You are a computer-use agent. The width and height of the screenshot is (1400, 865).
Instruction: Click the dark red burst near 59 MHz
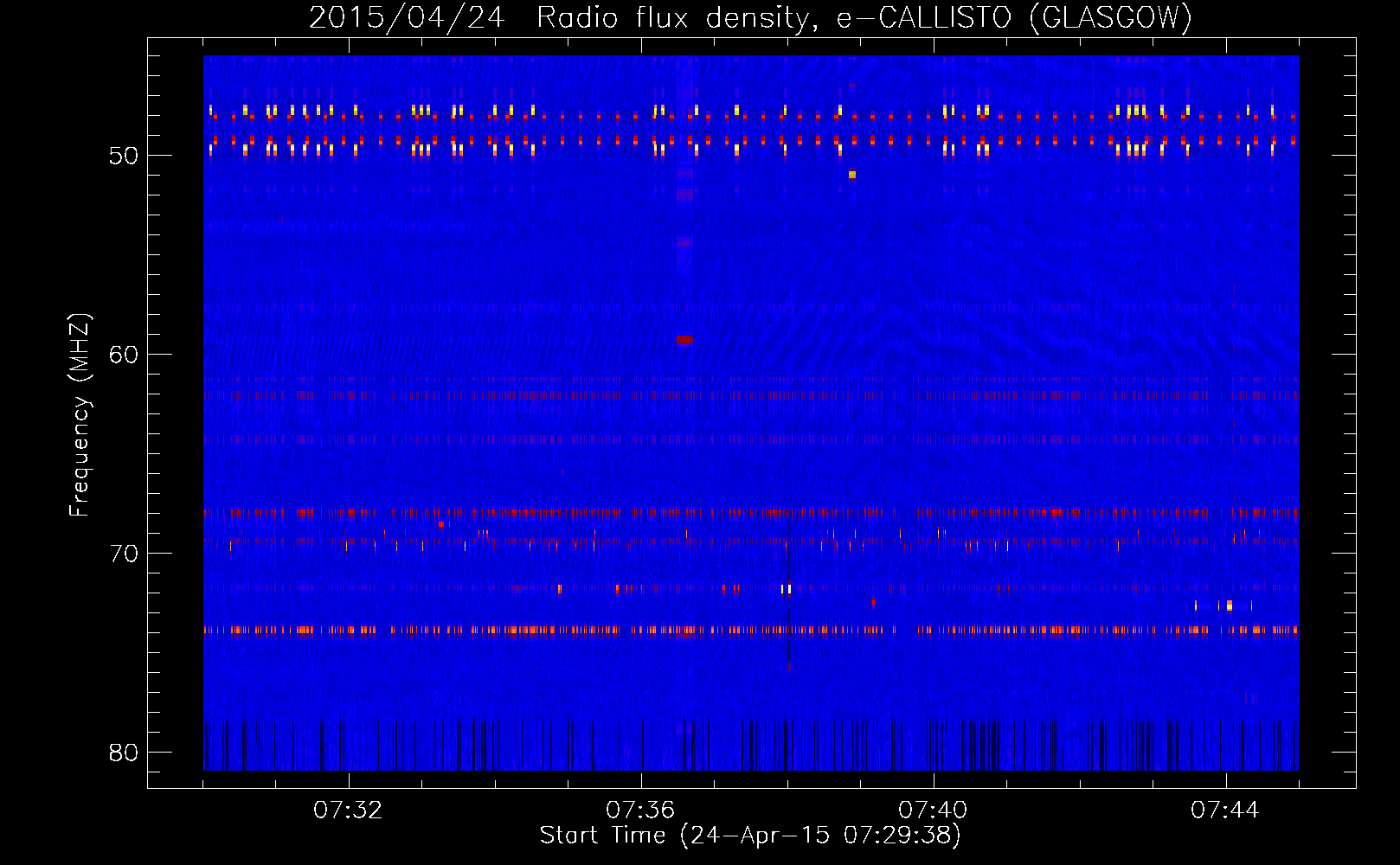(684, 340)
